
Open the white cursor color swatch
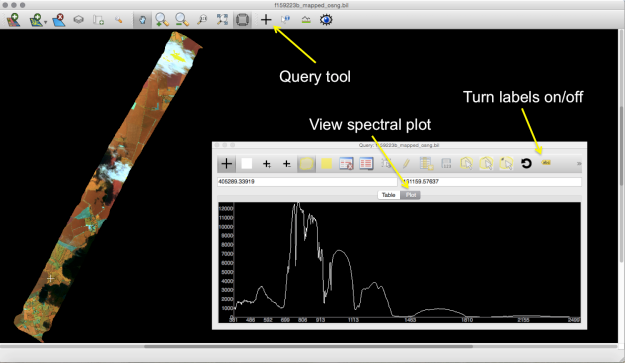point(247,163)
